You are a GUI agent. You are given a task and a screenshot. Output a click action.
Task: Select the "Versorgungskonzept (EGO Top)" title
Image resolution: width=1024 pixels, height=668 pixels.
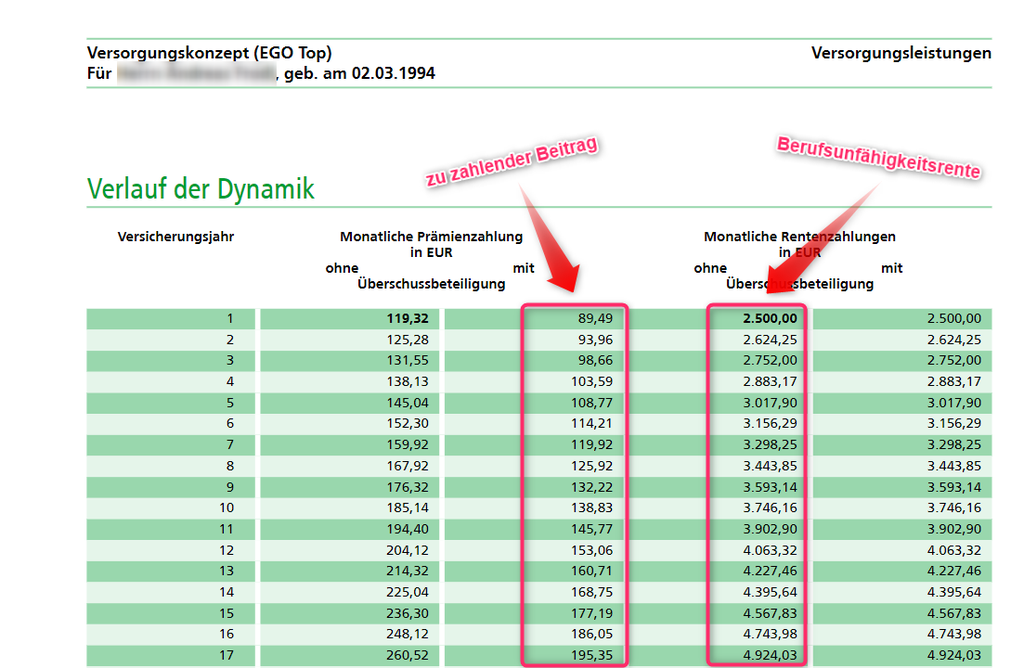point(209,53)
